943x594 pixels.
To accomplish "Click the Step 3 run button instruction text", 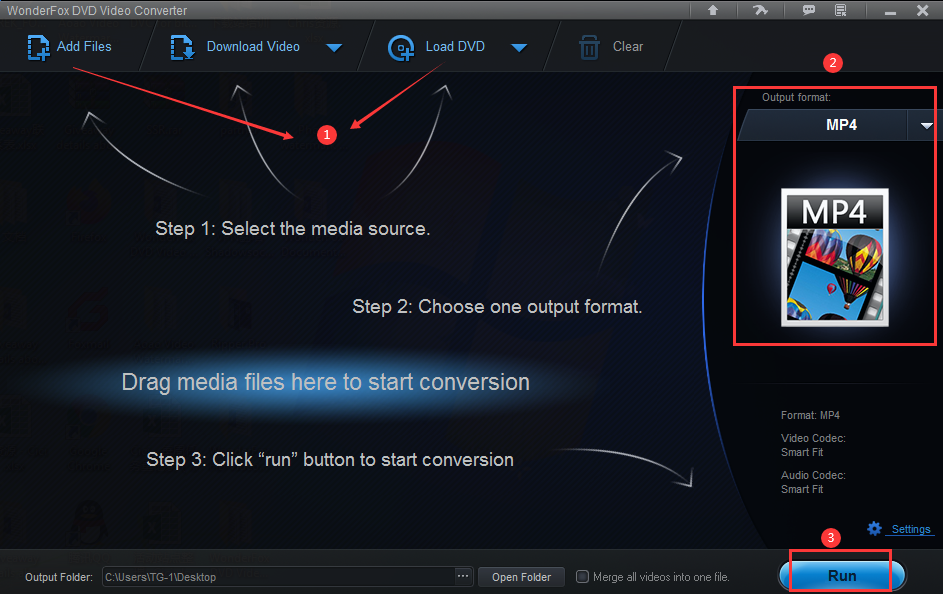I will (330, 460).
